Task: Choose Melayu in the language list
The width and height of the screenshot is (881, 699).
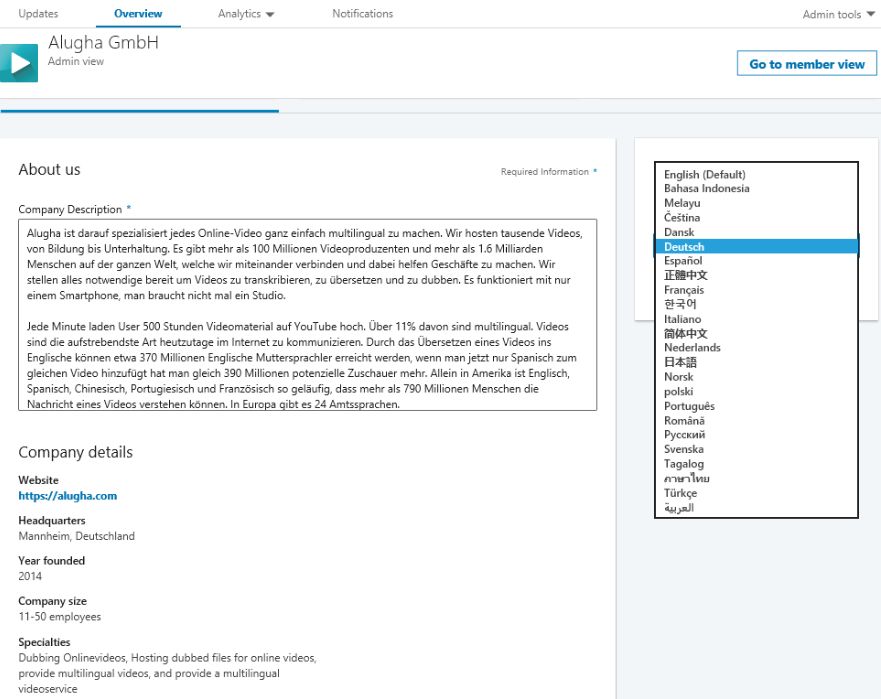Action: tap(756, 203)
